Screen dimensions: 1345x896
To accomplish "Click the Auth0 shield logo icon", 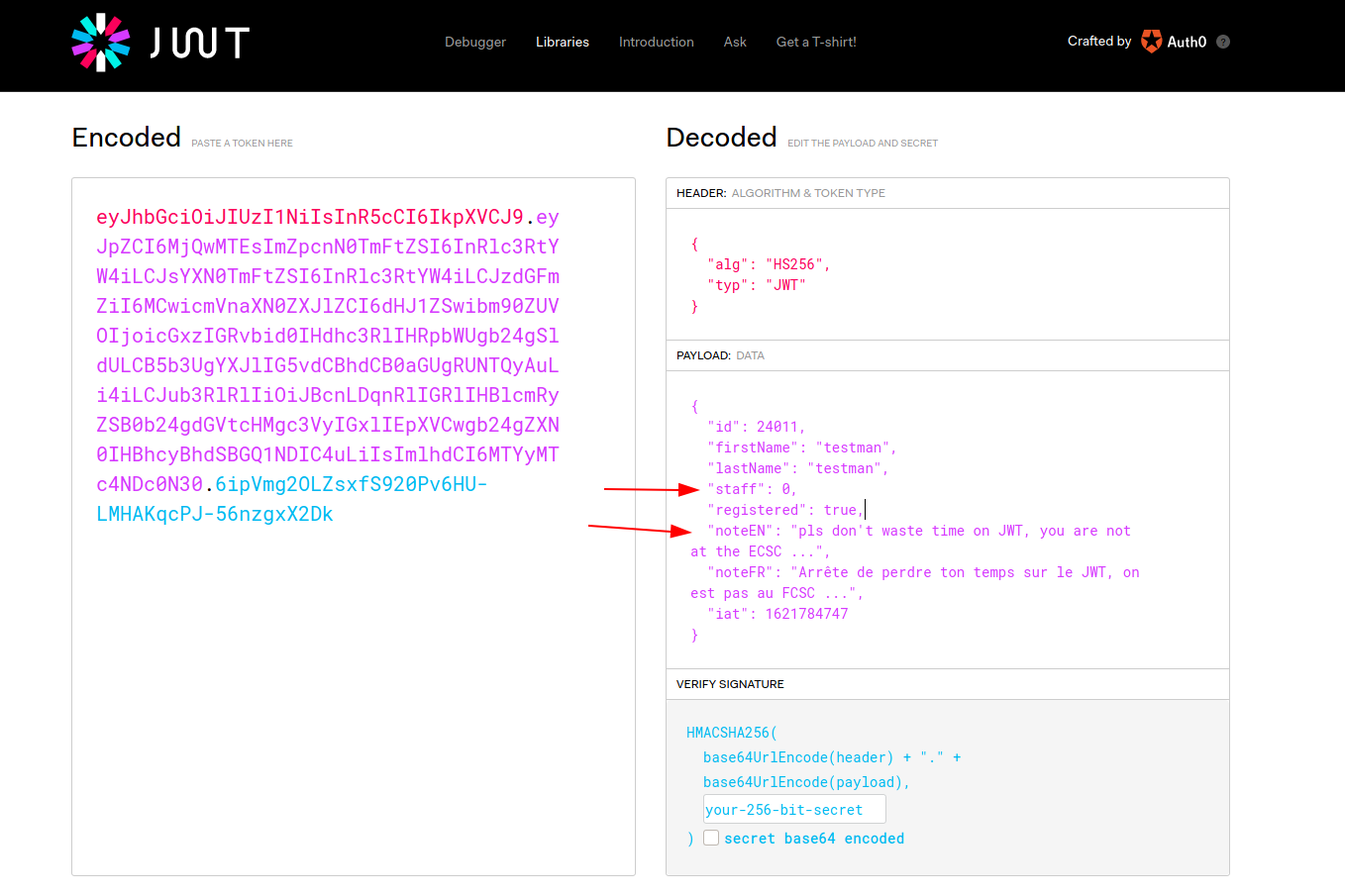I will 1151,42.
